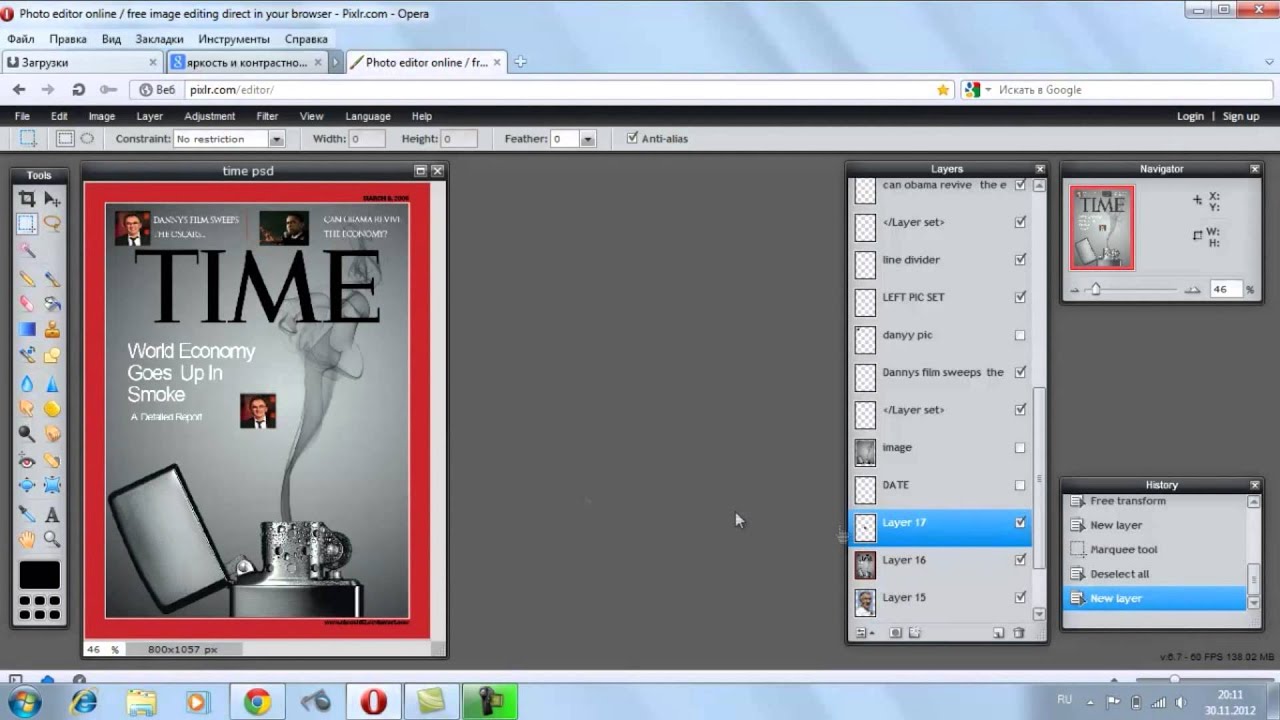The height and width of the screenshot is (720, 1280).
Task: Toggle visibility of Layer 16
Action: 1020,560
